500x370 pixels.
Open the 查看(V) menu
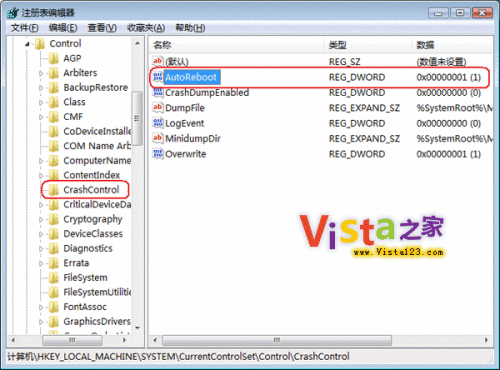pos(102,28)
